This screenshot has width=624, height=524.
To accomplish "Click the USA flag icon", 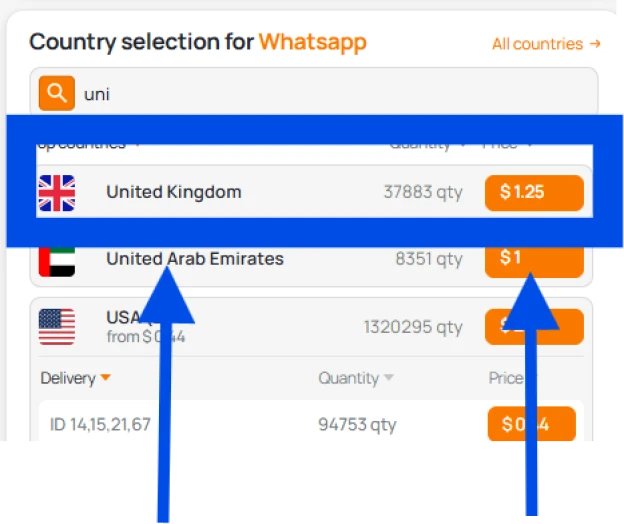I will pos(57,326).
